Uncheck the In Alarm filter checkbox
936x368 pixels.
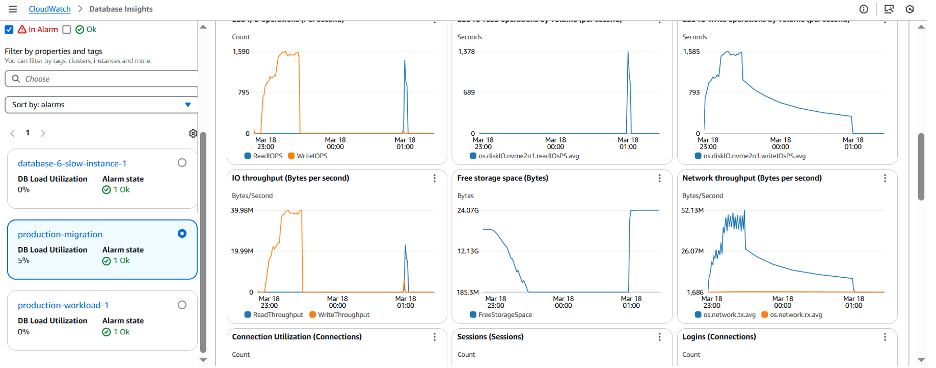(x=9, y=29)
